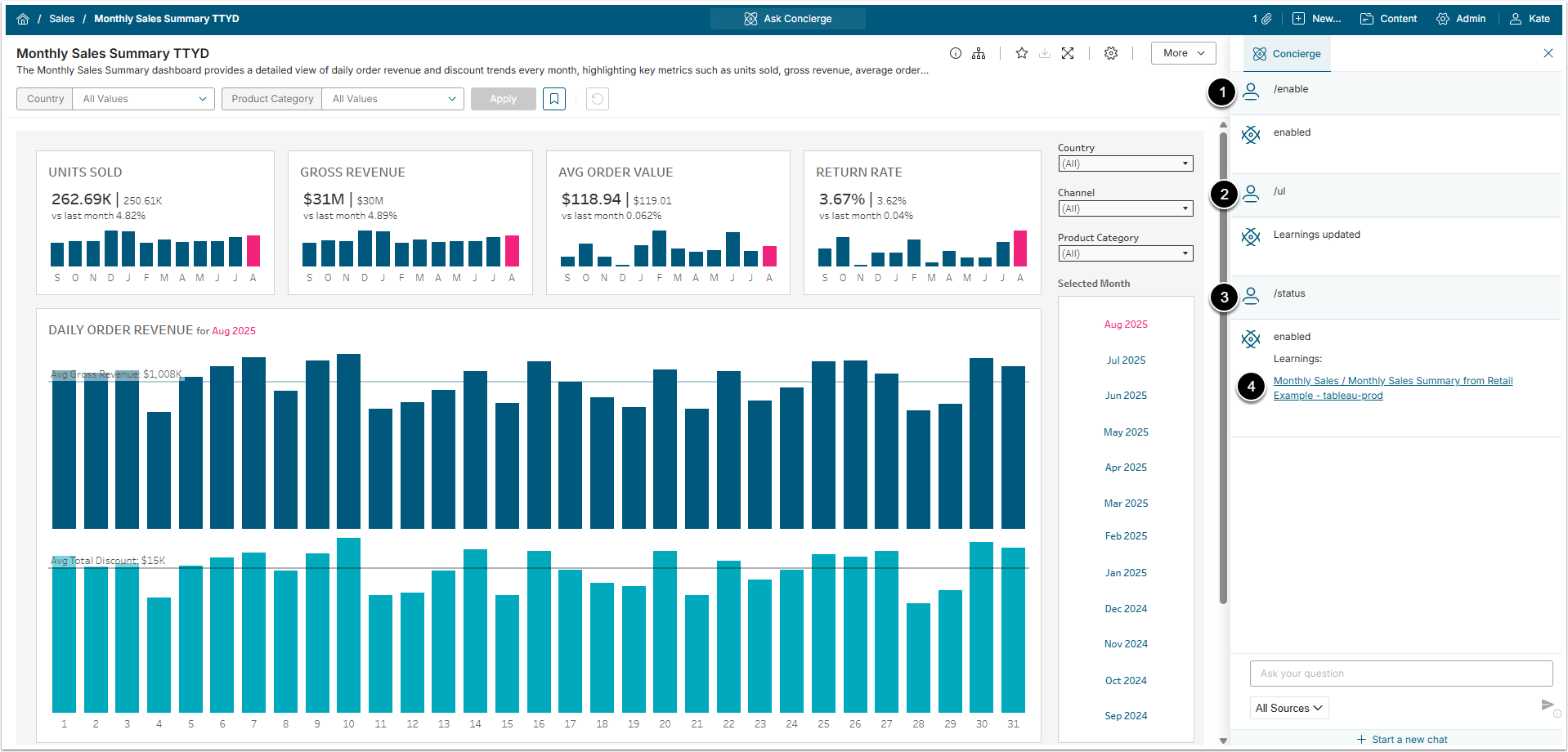
Task: Open the Monthly Sales Summary learnings link
Action: click(1392, 381)
